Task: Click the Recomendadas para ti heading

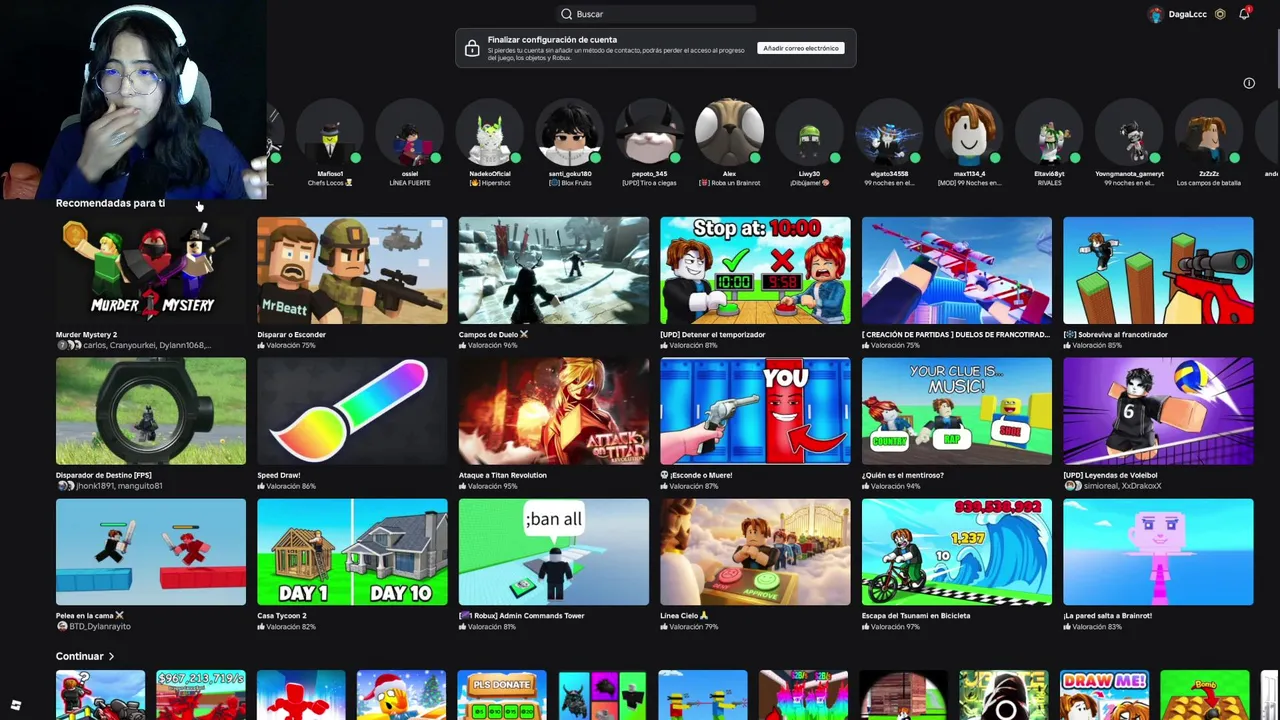Action: click(x=110, y=203)
